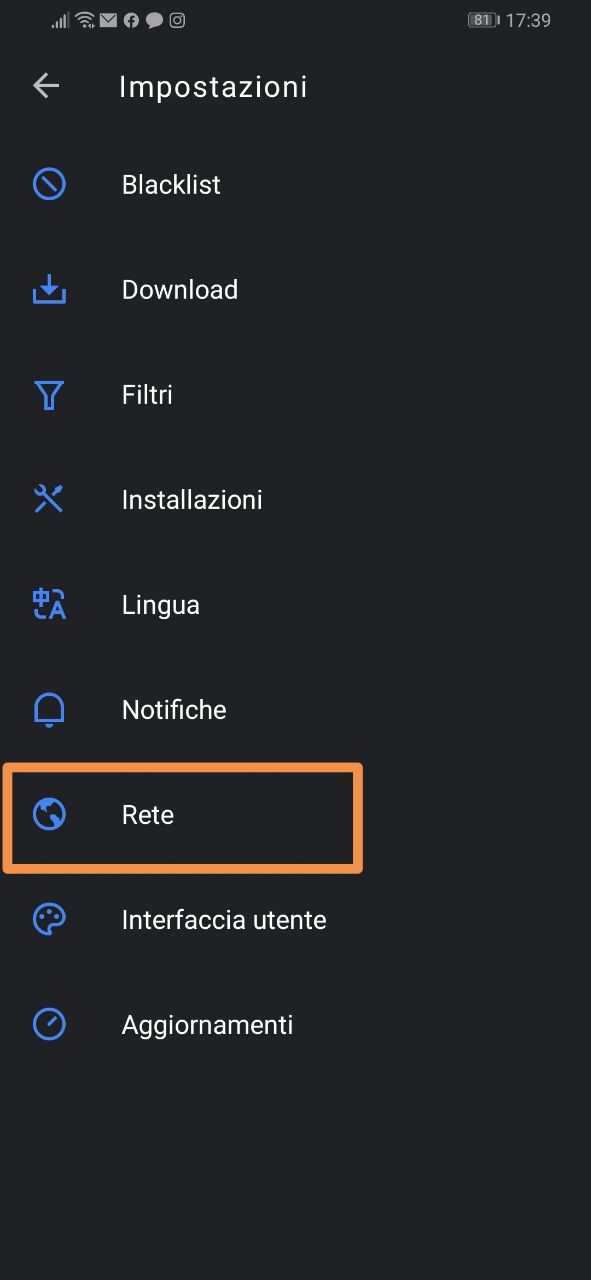The width and height of the screenshot is (591, 1280).
Task: Open the Interfaccia utente settings entry
Action: coord(224,919)
